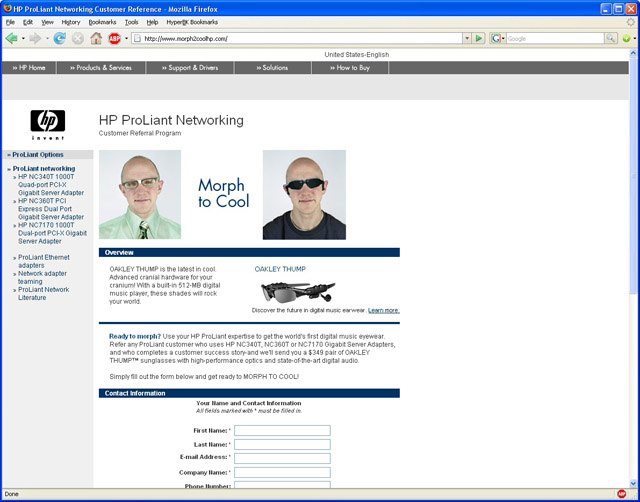Screen dimensions: 640x502
Task: Click the Done status bar text
Action: click(x=11, y=494)
